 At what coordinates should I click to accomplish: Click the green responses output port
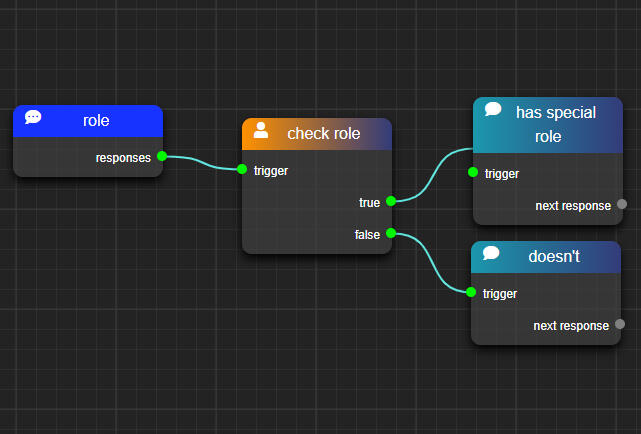[162, 156]
